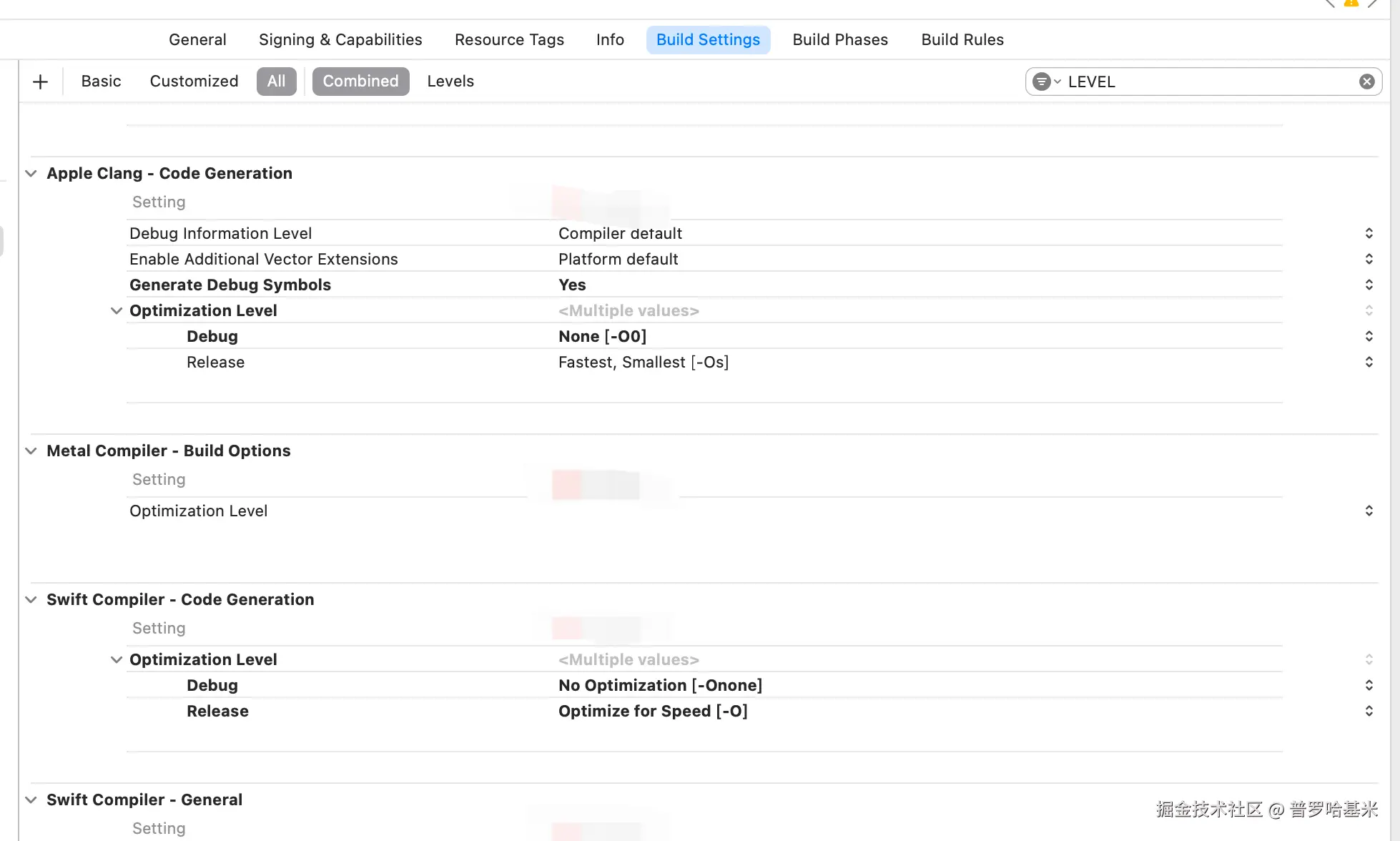Collapse Swift Compiler Code Generation section
1400x841 pixels.
pyautogui.click(x=31, y=599)
